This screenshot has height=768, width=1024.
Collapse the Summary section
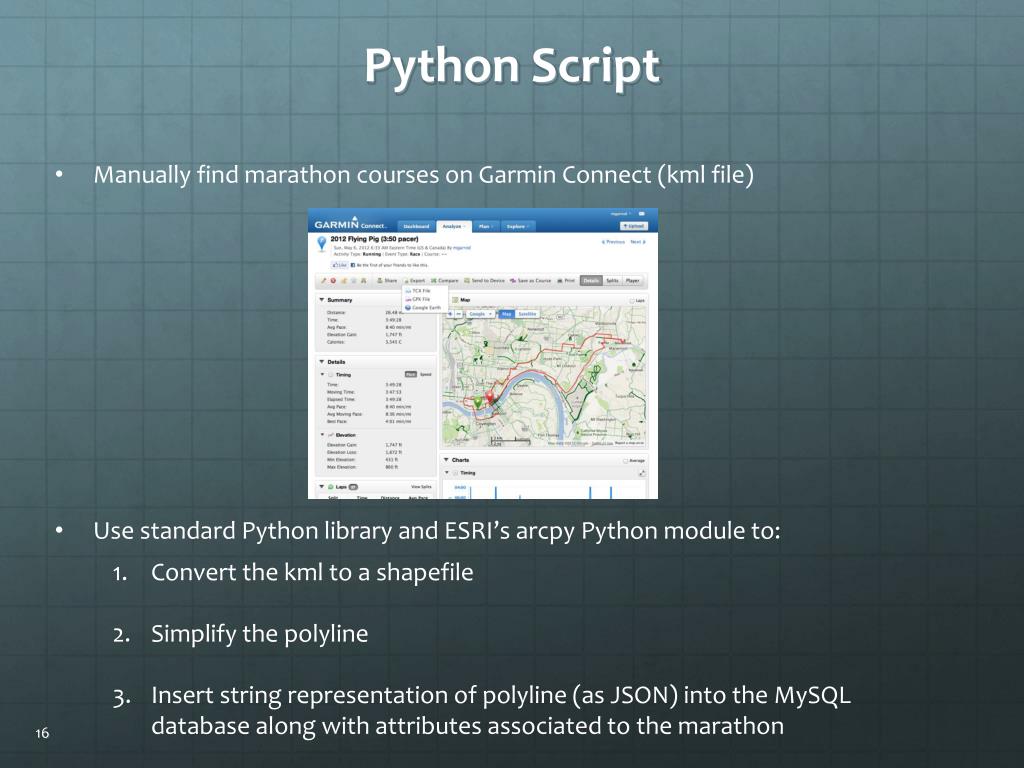tap(321, 300)
